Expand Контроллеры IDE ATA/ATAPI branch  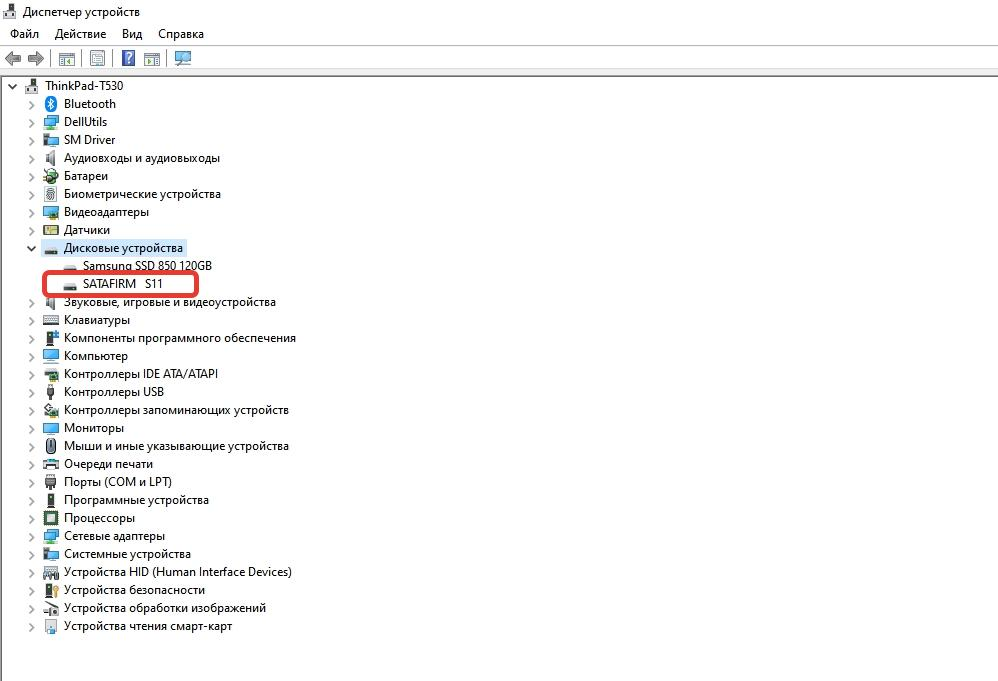(x=31, y=375)
